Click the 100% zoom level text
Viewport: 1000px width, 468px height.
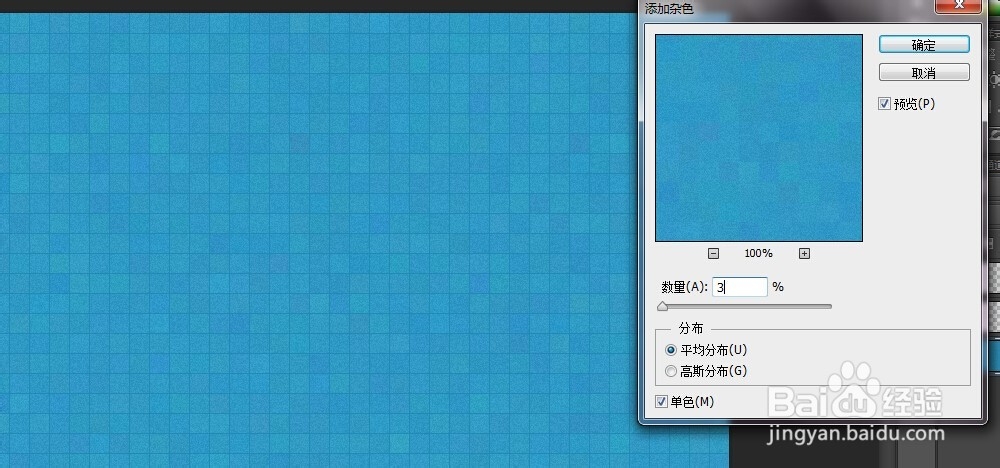coord(758,254)
